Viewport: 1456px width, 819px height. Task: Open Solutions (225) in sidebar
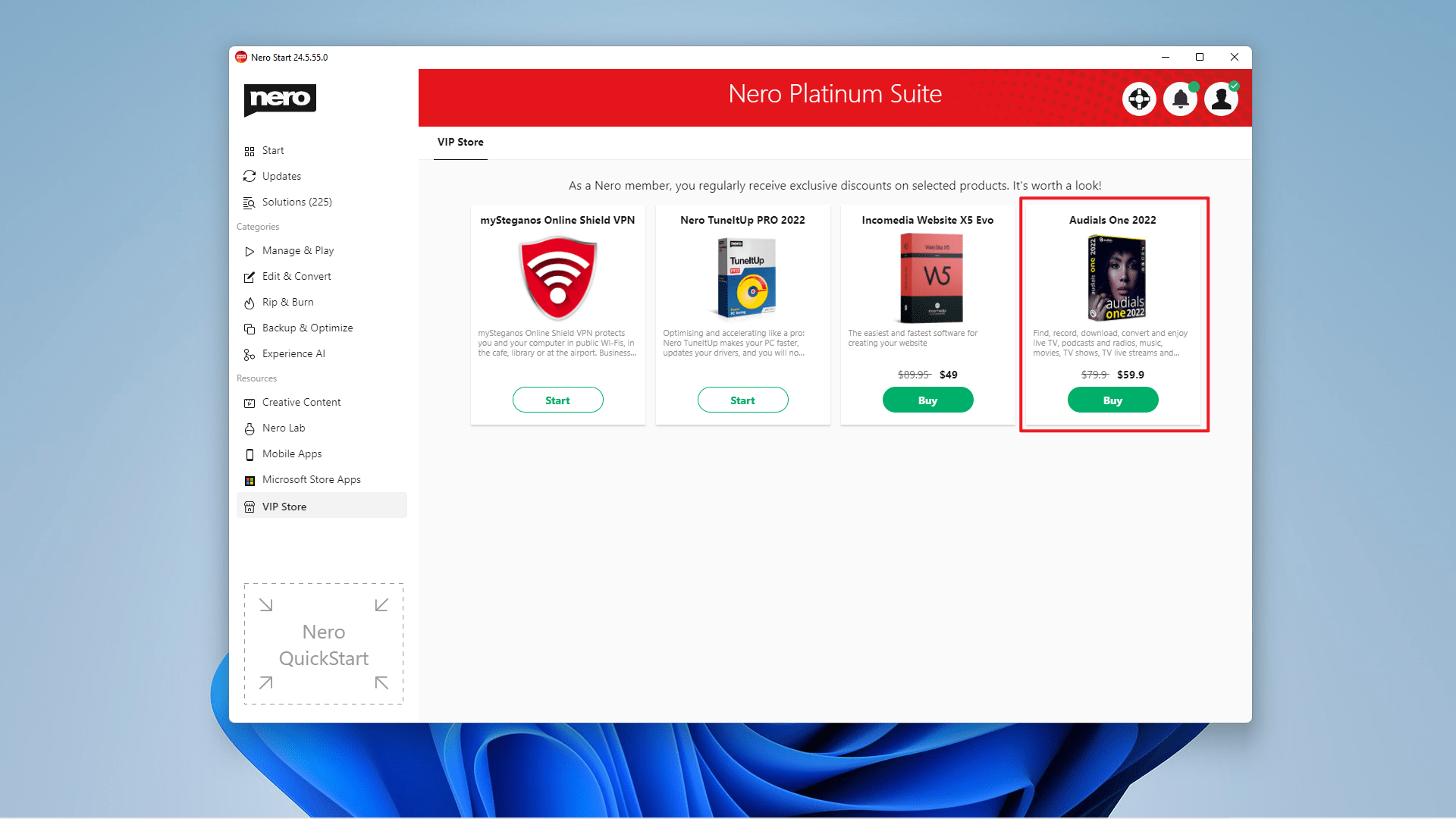coord(322,202)
